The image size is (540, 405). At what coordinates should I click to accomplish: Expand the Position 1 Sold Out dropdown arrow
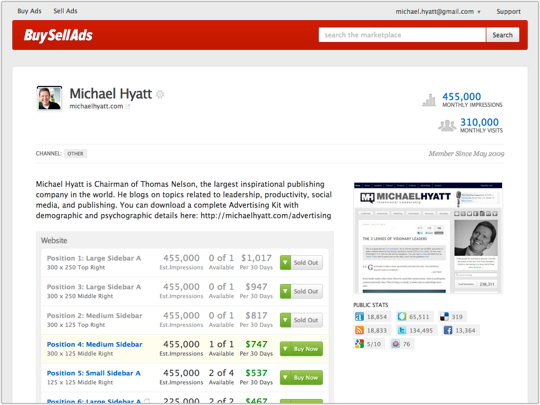tap(285, 262)
